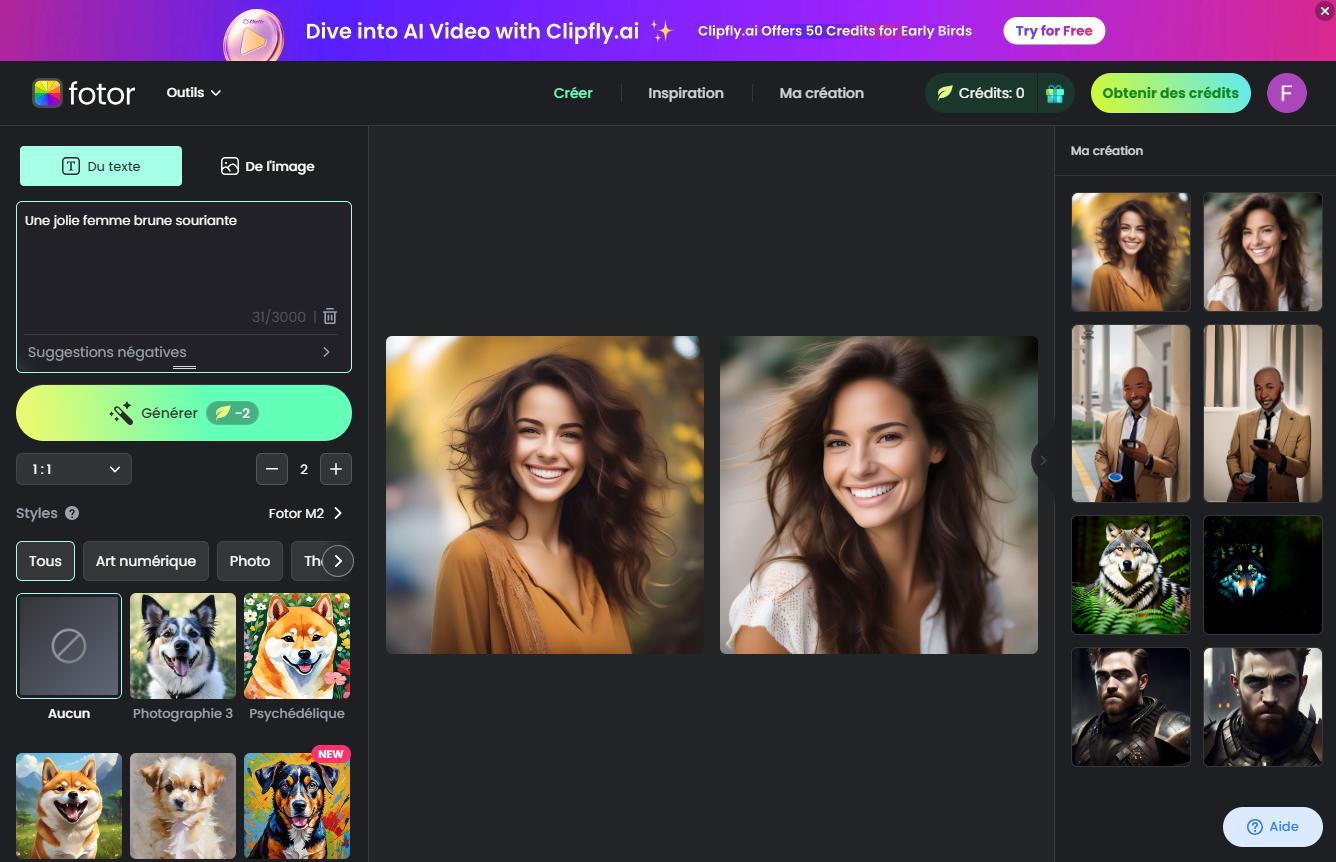The image size is (1336, 862).
Task: Decrease image count with the minus icon
Action: [272, 468]
